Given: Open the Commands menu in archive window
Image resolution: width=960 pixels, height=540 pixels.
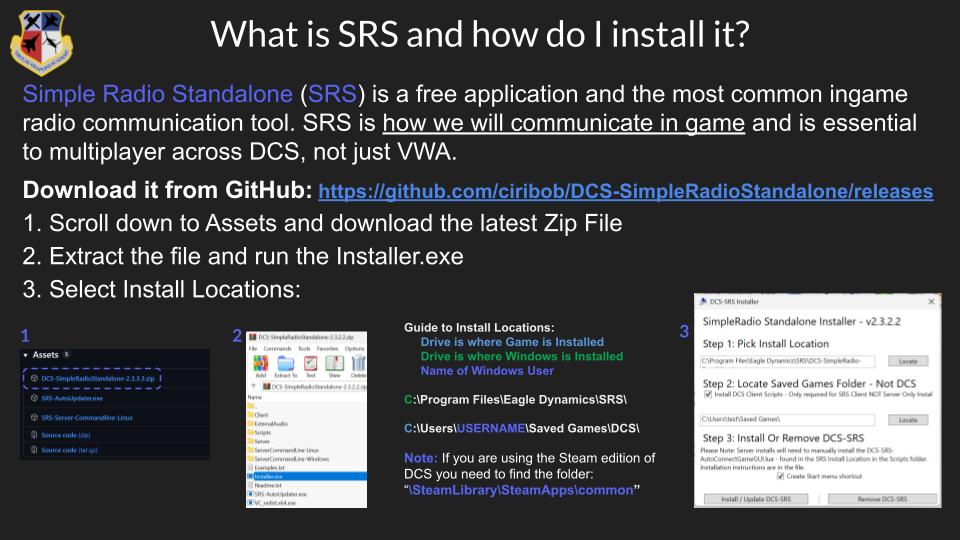Looking at the screenshot, I should pos(276,348).
